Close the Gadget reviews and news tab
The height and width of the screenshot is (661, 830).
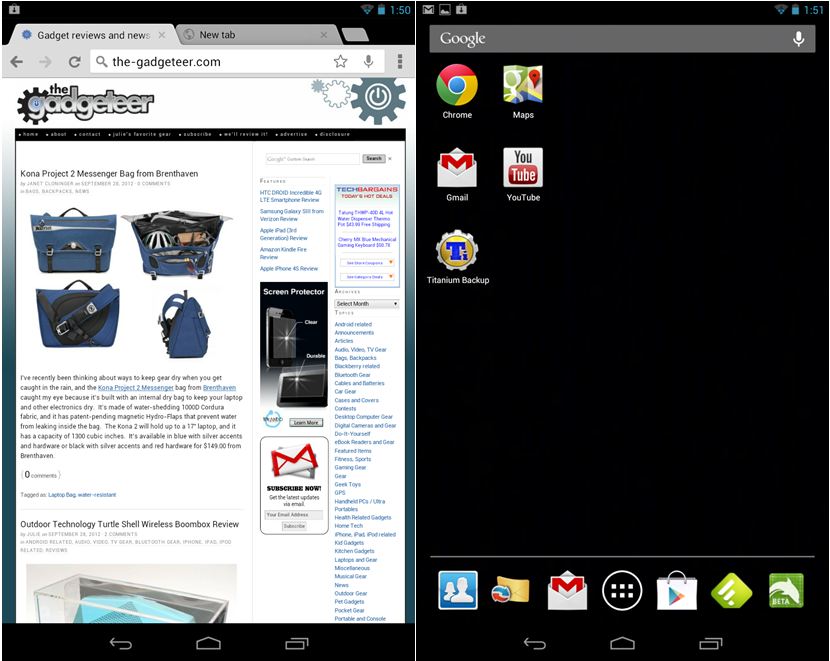point(162,35)
